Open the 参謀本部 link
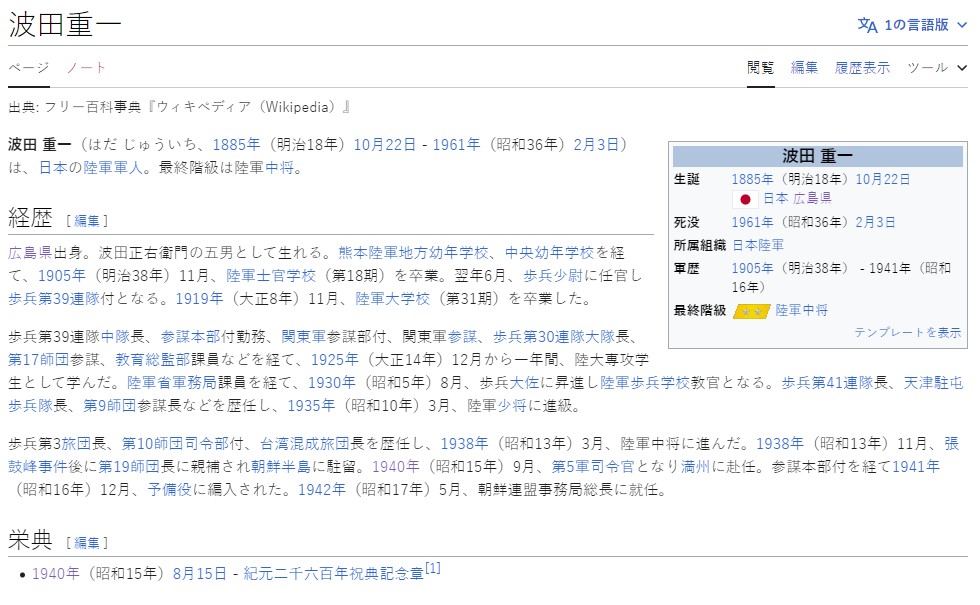Viewport: 980px width, 605px height. (x=191, y=337)
